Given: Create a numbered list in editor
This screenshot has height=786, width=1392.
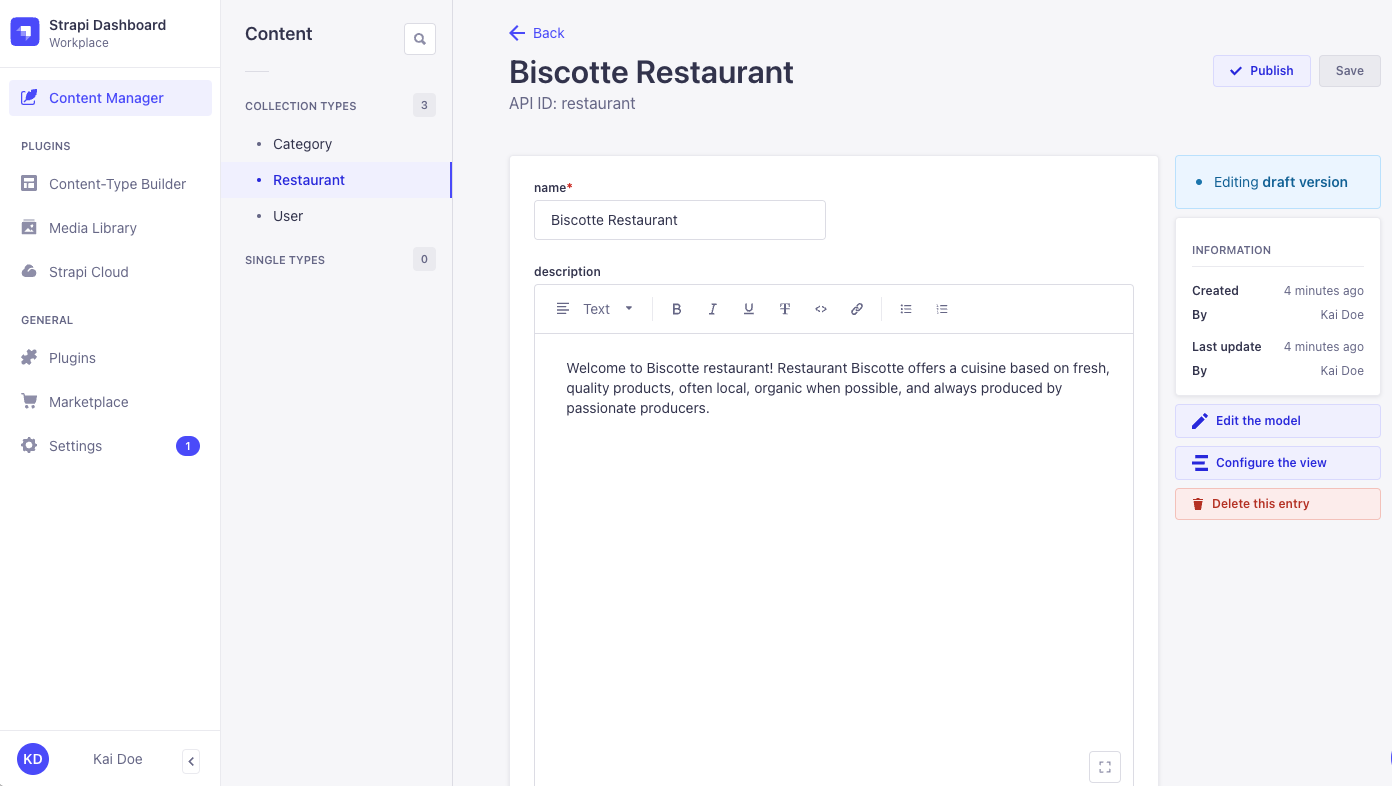Looking at the screenshot, I should point(942,309).
